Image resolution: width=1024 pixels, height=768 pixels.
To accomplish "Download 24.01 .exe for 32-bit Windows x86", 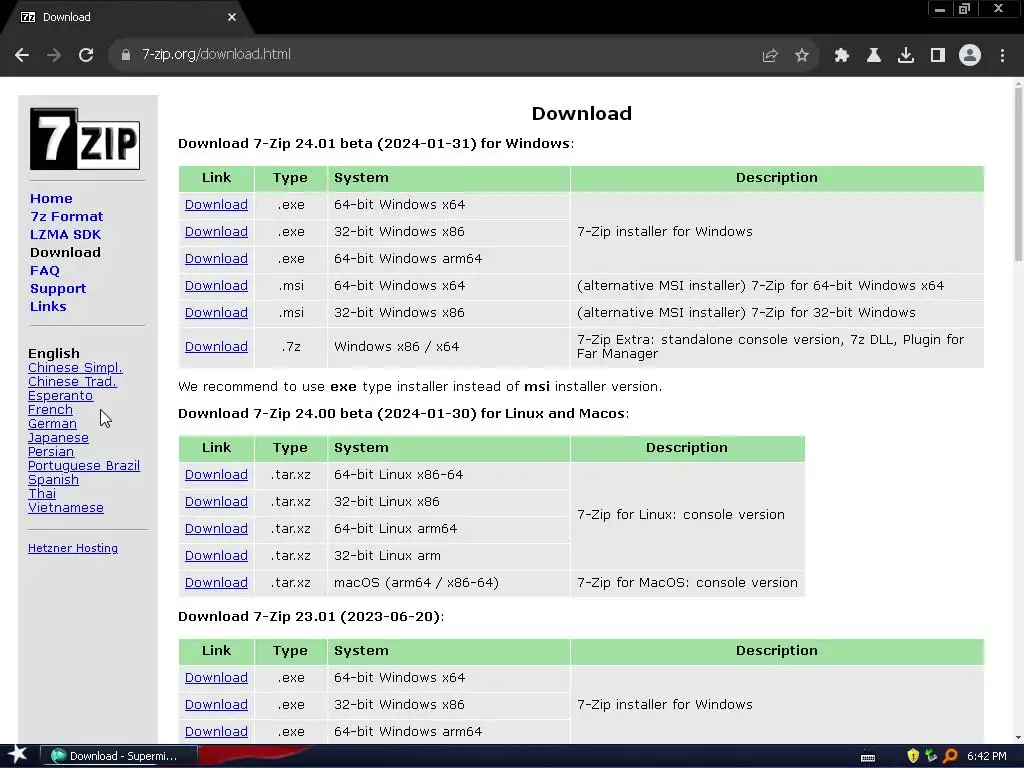I will coord(216,232).
